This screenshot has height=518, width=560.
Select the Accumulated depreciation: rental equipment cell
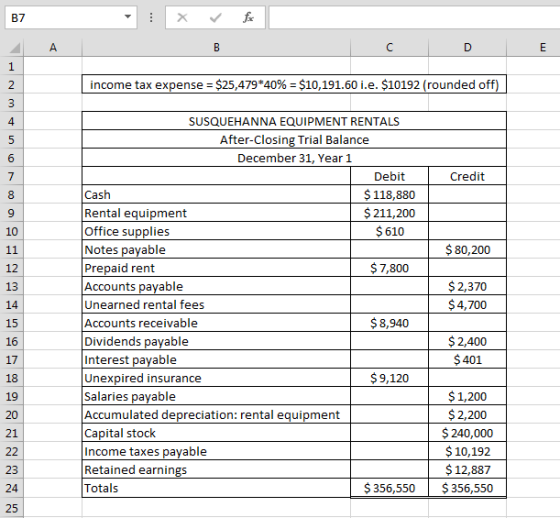pyautogui.click(x=216, y=415)
